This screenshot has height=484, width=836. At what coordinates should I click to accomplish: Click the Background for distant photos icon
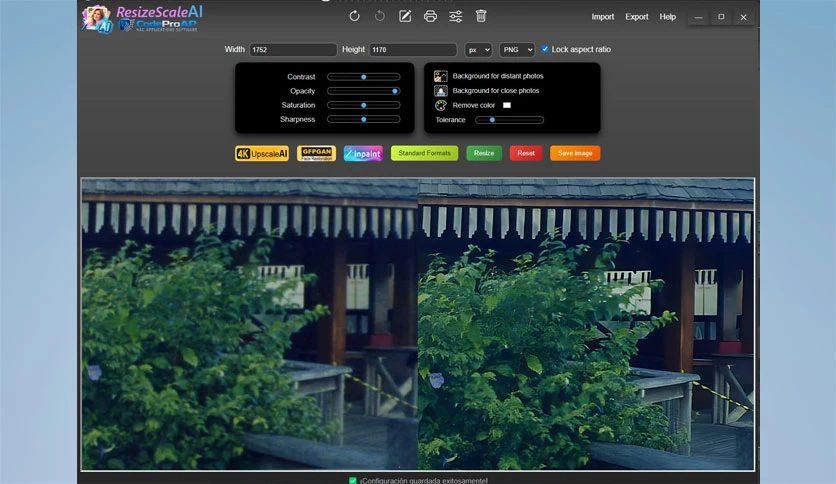point(440,76)
